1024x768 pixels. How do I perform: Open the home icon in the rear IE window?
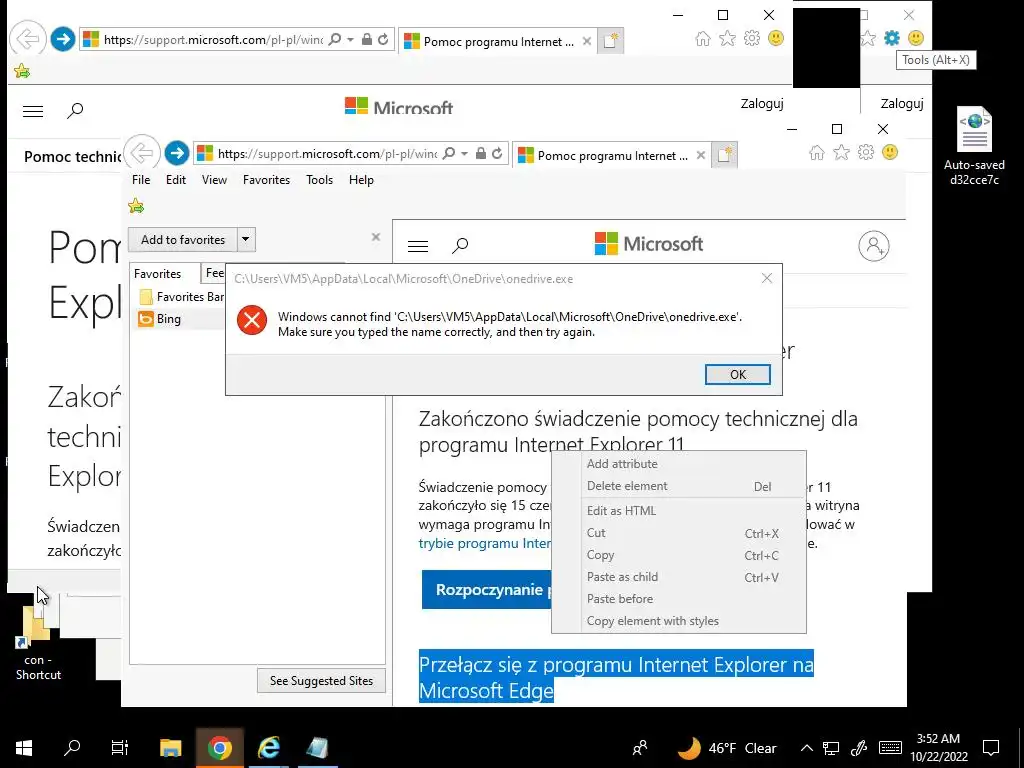703,39
